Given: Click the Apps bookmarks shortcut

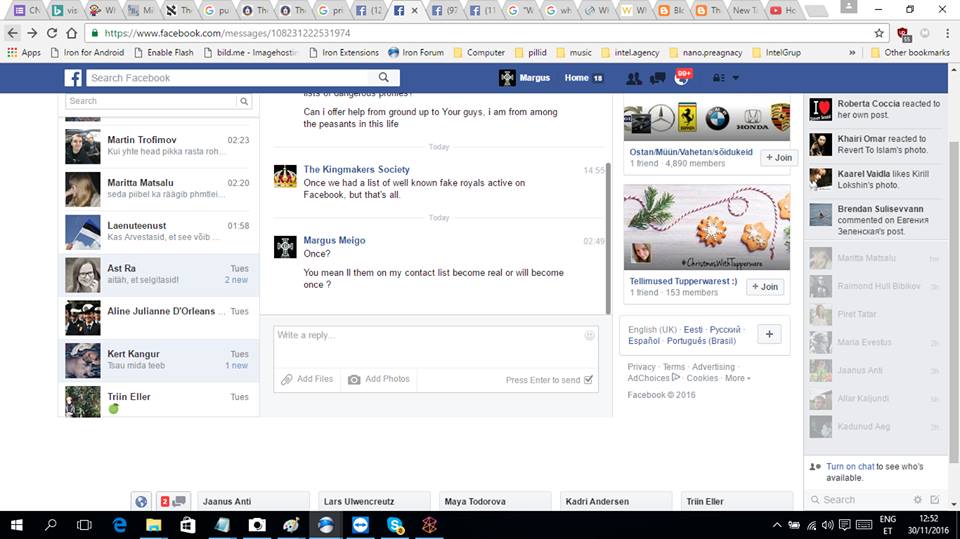Looking at the screenshot, I should pos(24,53).
